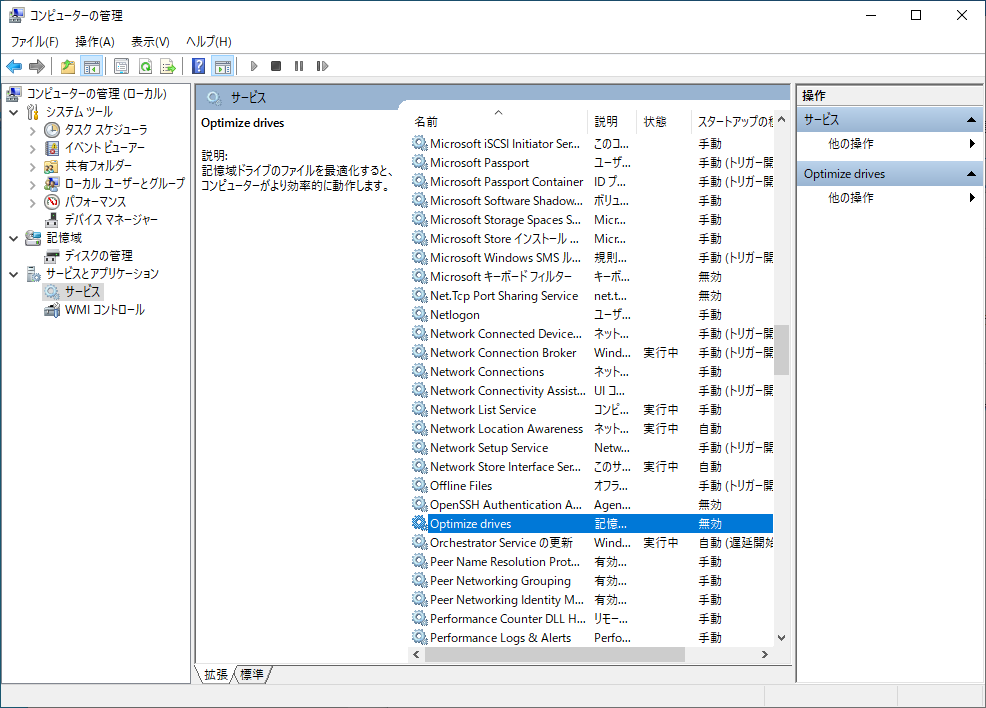Select the Performance Logs & Alerts service

[592, 638]
